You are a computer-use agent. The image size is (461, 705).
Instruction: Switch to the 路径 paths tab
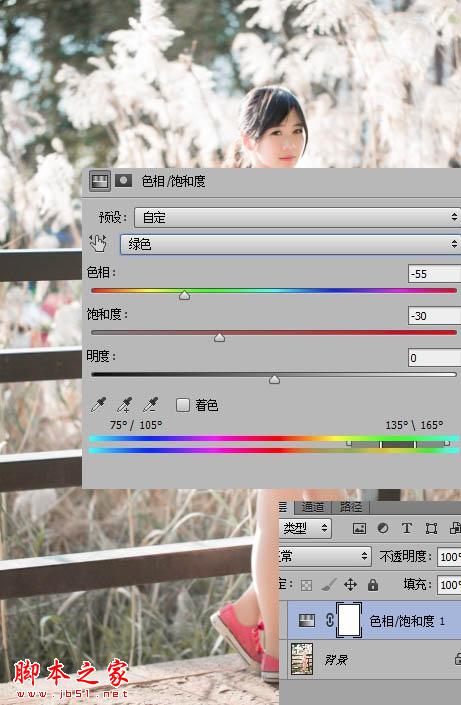350,507
